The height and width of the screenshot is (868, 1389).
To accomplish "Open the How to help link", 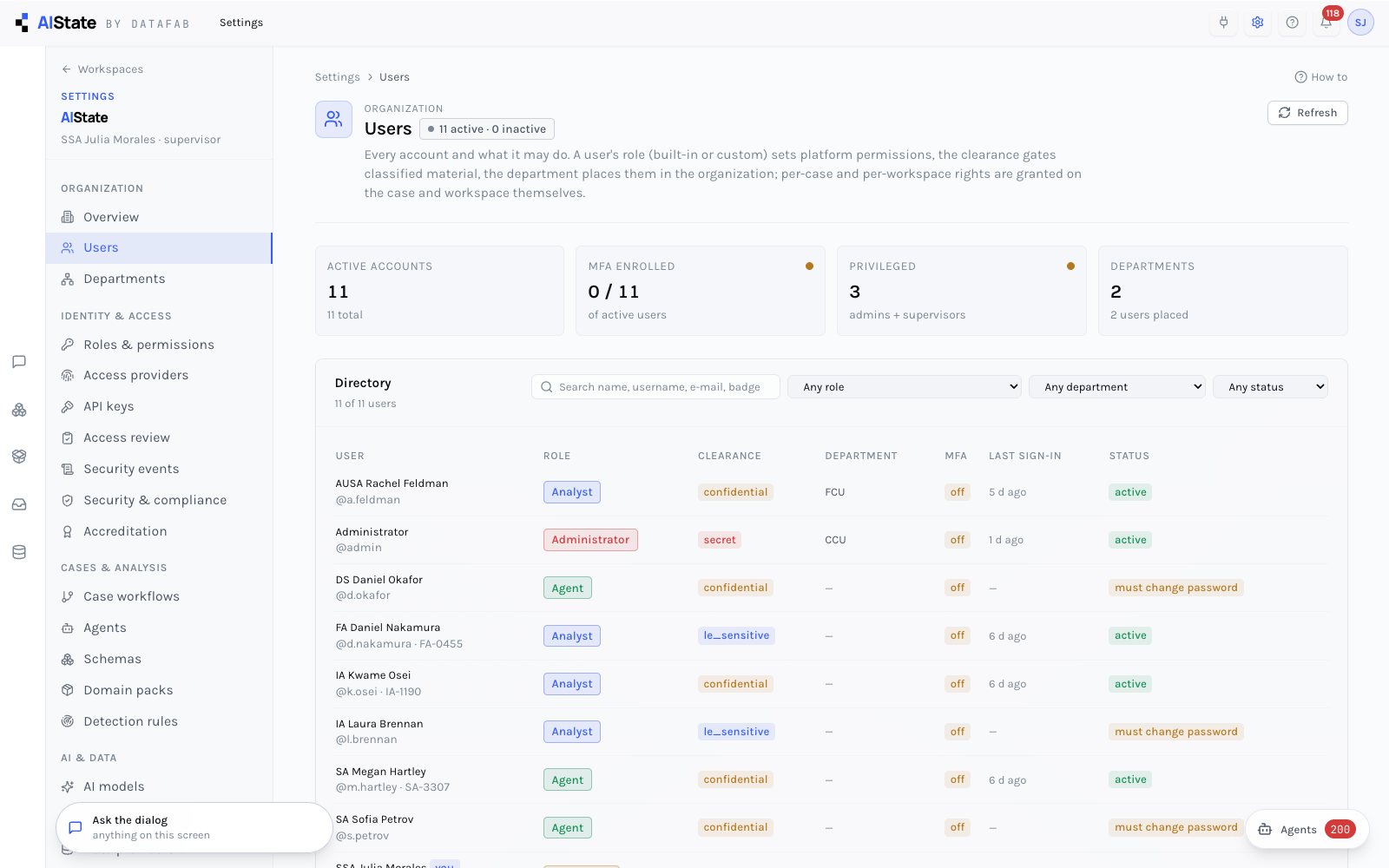I will (1321, 77).
